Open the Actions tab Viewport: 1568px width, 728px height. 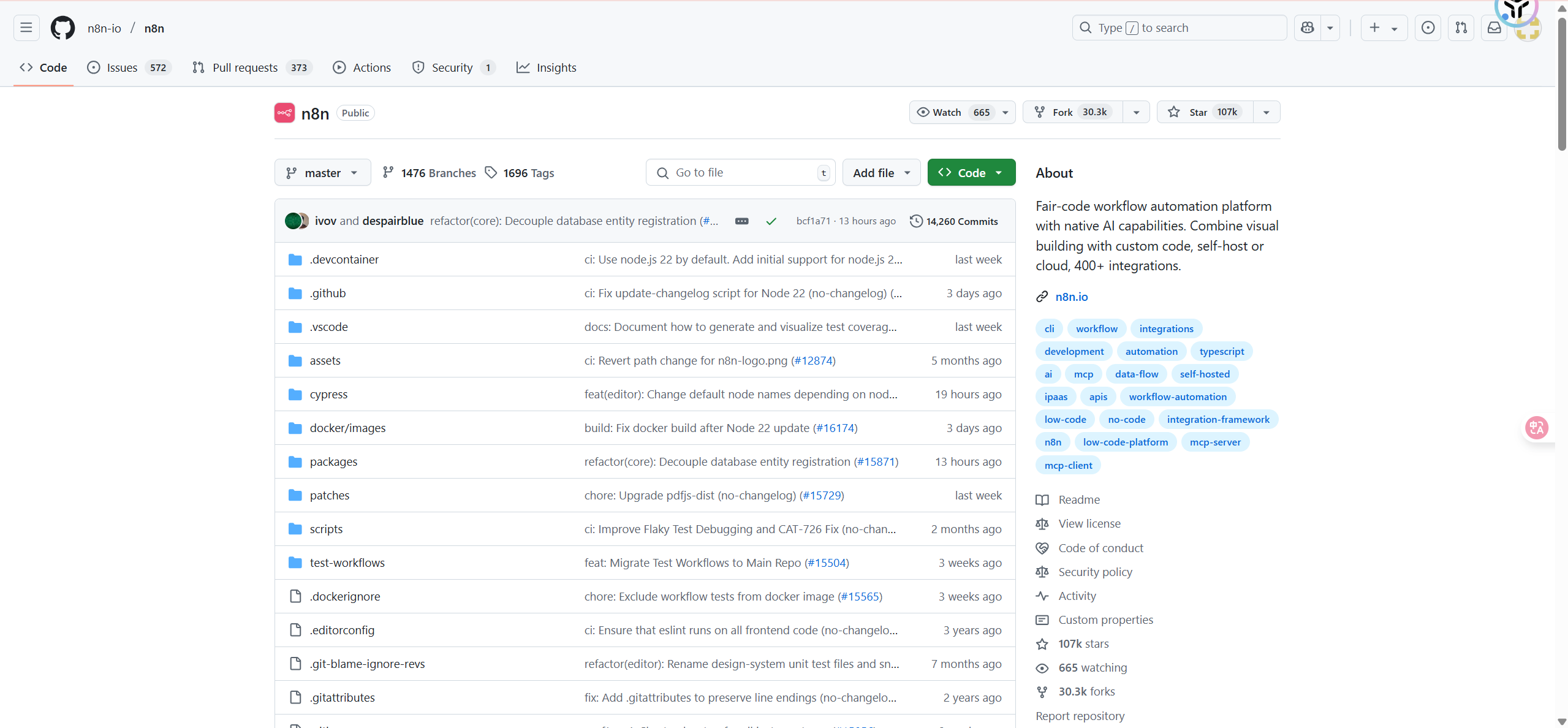(362, 67)
